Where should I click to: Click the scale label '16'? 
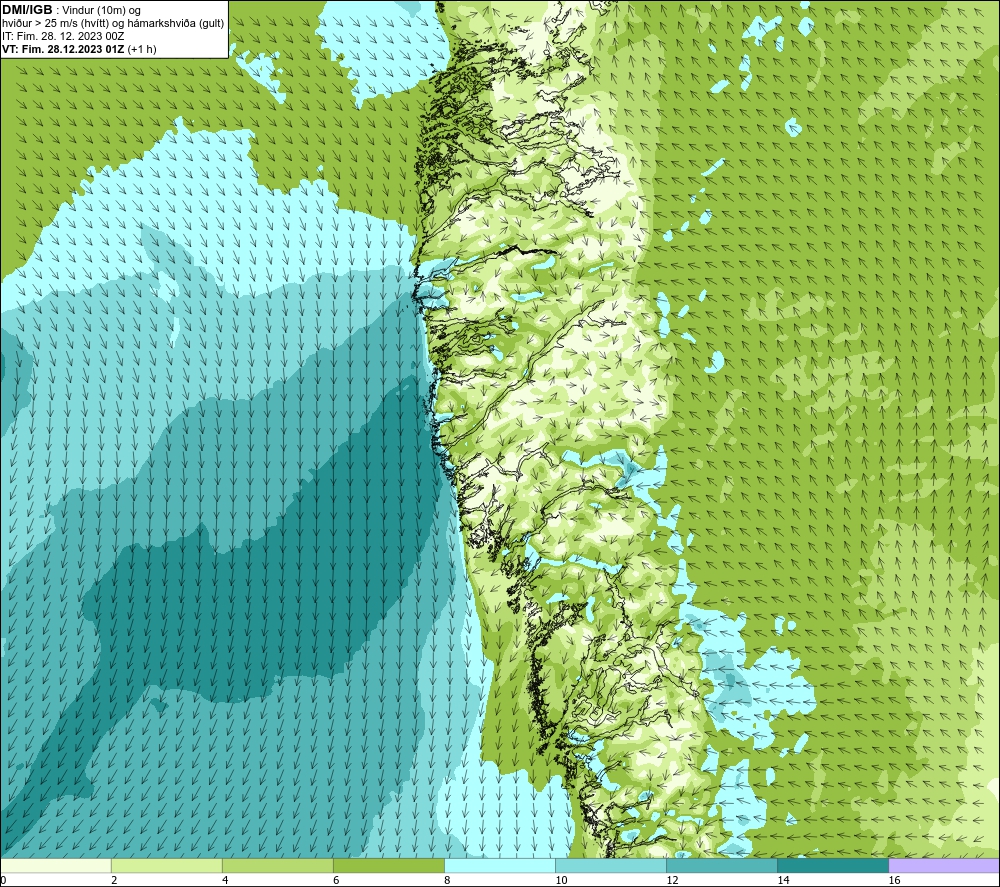pyautogui.click(x=894, y=880)
